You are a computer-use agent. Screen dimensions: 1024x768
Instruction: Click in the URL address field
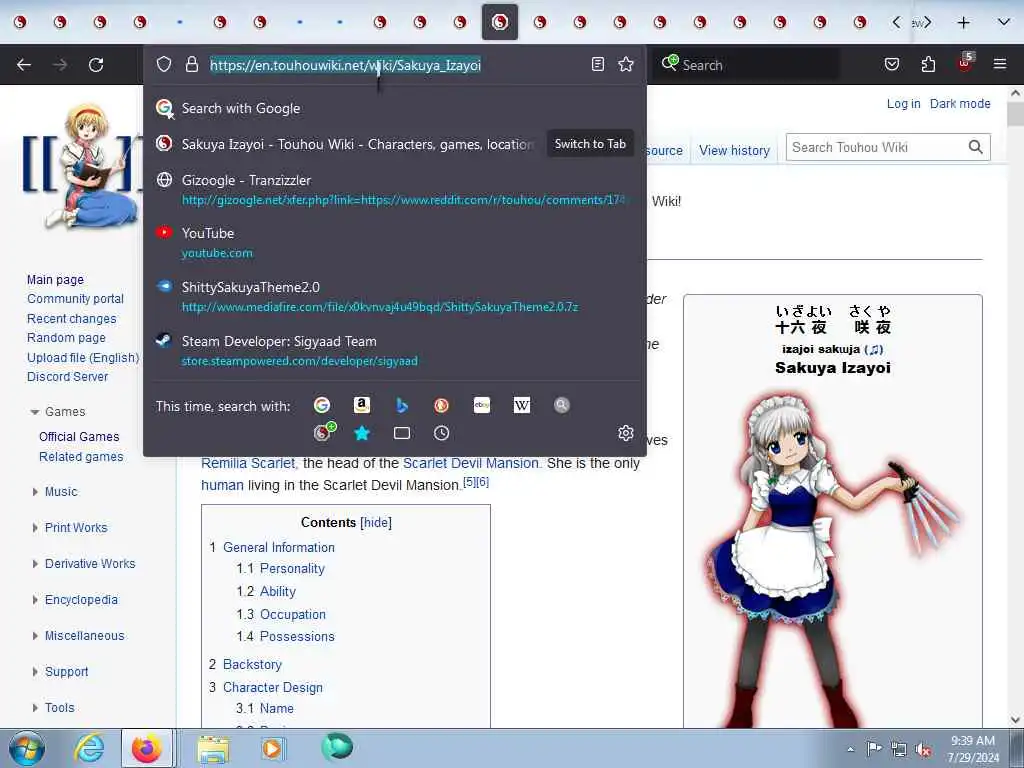click(395, 65)
